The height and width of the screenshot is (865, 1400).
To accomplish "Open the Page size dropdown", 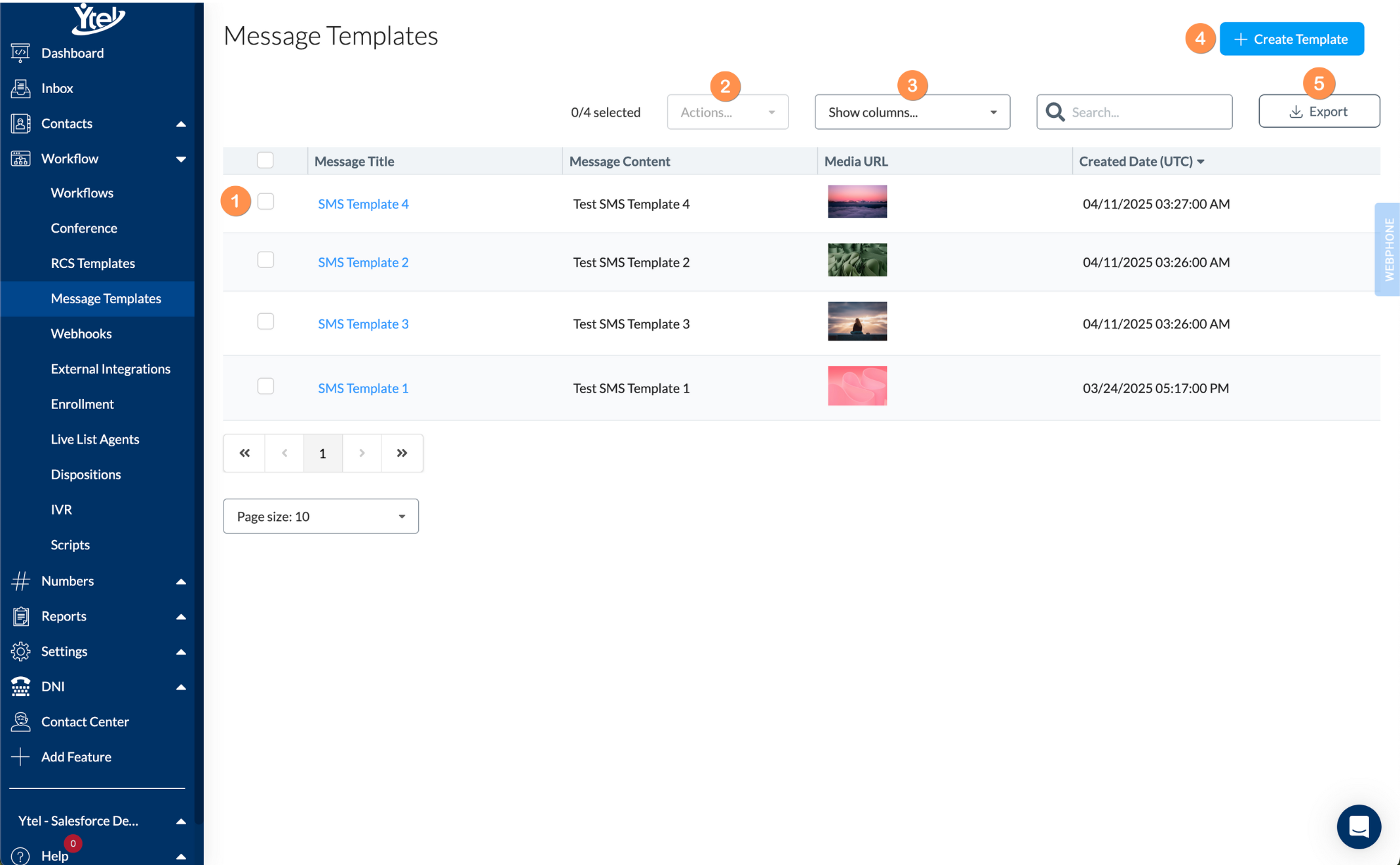I will click(x=321, y=516).
